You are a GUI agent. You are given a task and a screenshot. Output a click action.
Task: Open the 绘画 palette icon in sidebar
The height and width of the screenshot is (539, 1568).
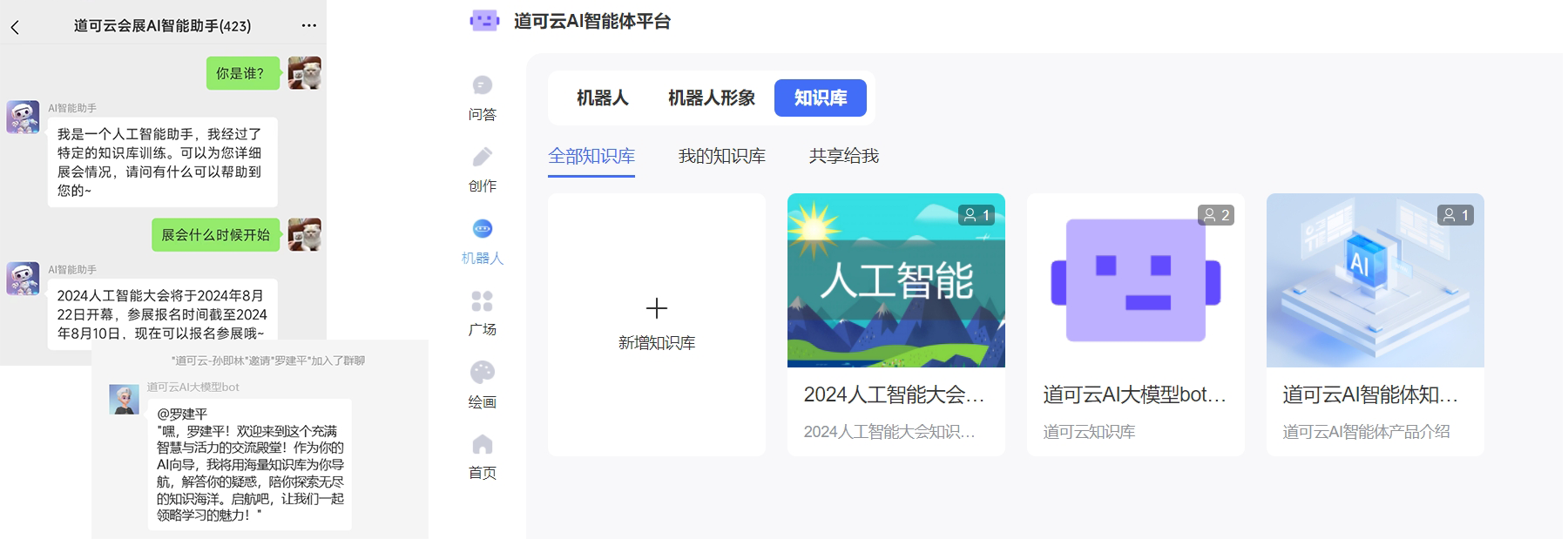[x=482, y=373]
